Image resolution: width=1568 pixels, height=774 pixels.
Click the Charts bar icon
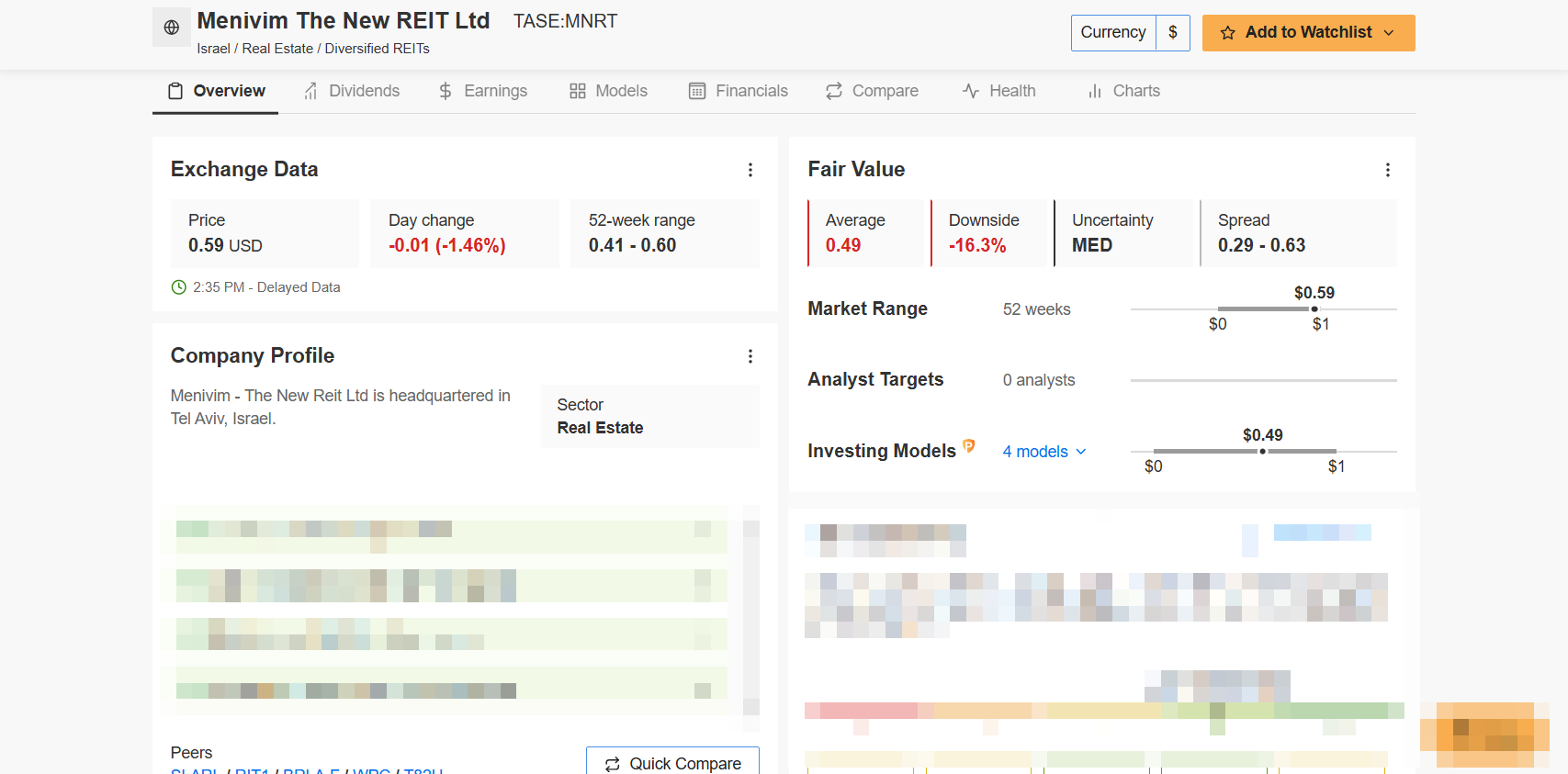pyautogui.click(x=1095, y=91)
